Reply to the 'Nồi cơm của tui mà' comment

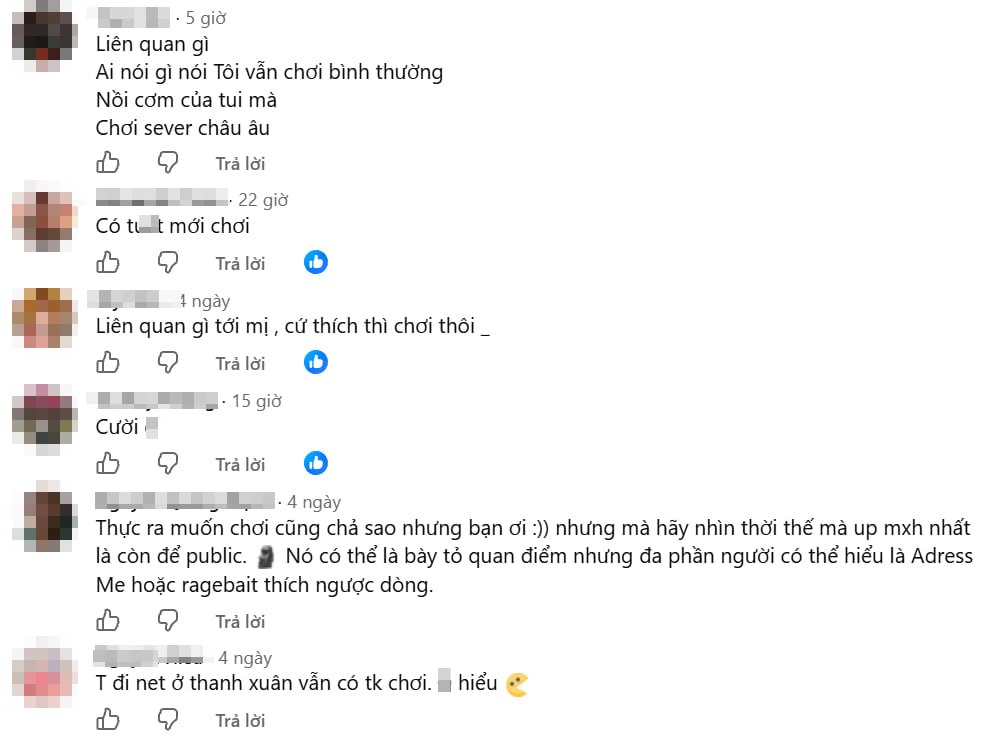tap(241, 164)
